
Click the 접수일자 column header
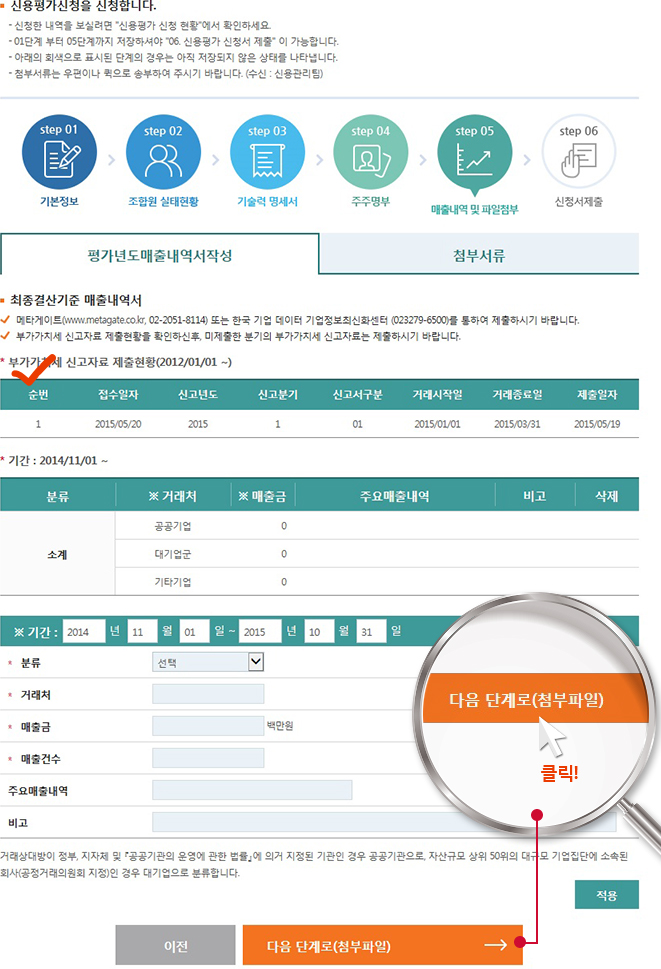pos(118,394)
